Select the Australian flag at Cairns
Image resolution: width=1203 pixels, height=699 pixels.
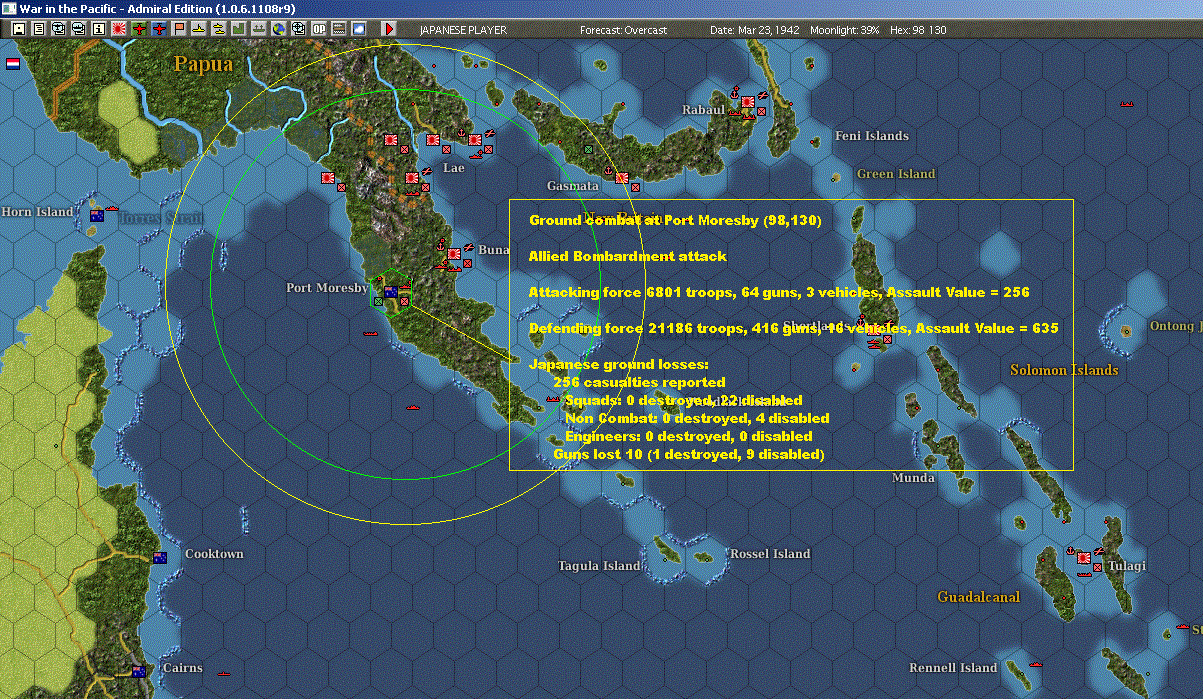click(x=139, y=671)
